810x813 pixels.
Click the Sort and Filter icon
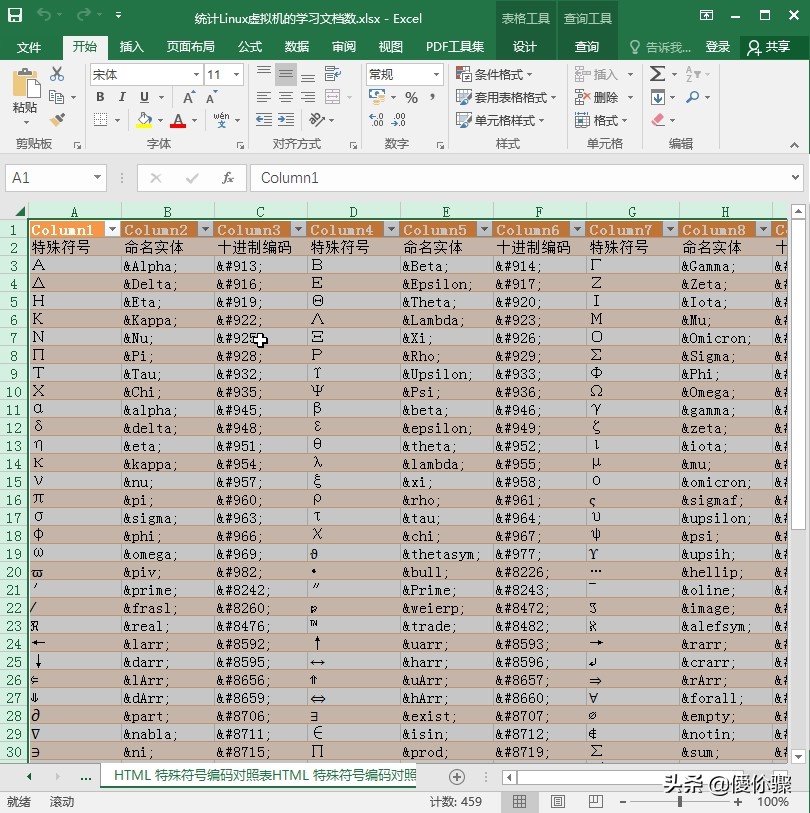click(693, 74)
